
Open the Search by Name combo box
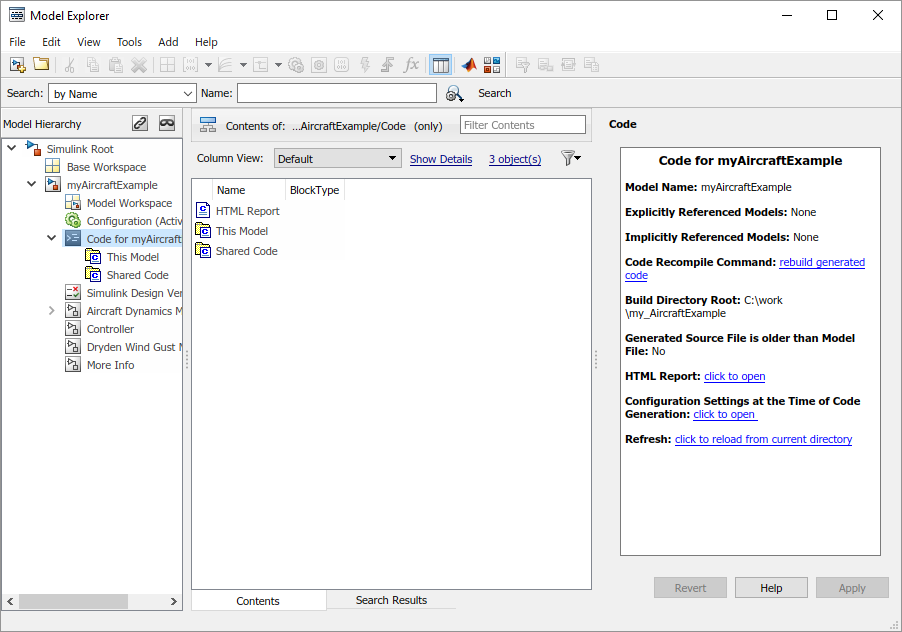click(x=122, y=94)
